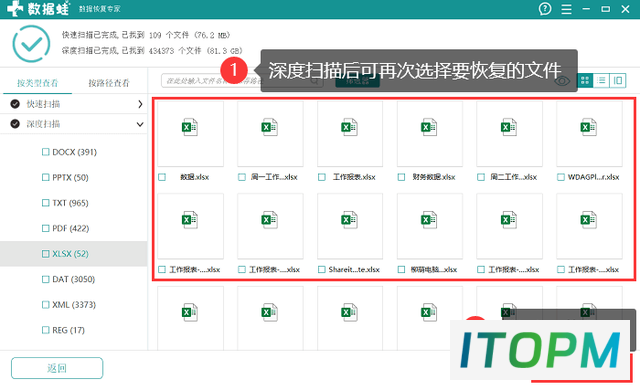Click the 财务数据.xlsx file name
This screenshot has height=390, width=640.
(x=434, y=177)
